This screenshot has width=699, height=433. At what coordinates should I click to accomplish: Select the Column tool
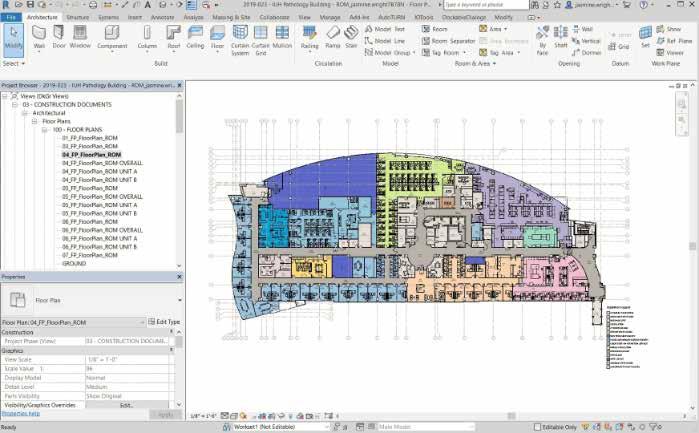point(147,38)
